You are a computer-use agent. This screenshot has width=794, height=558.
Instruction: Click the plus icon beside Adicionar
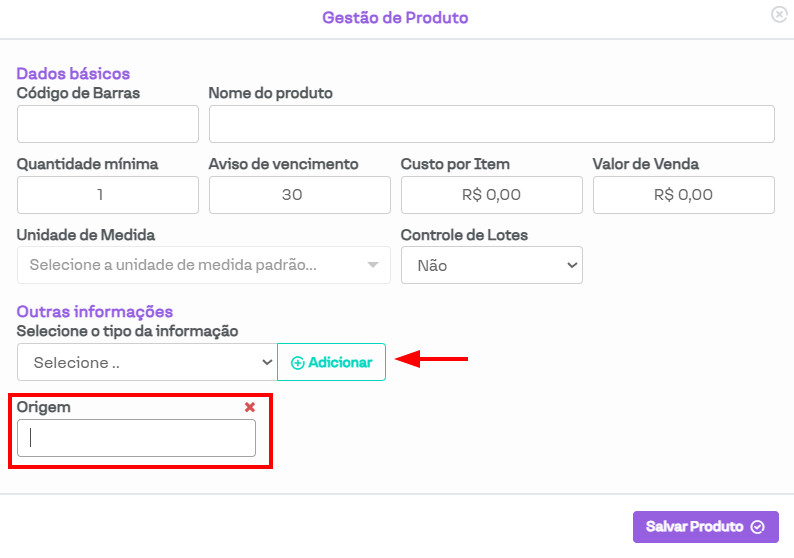click(x=297, y=363)
